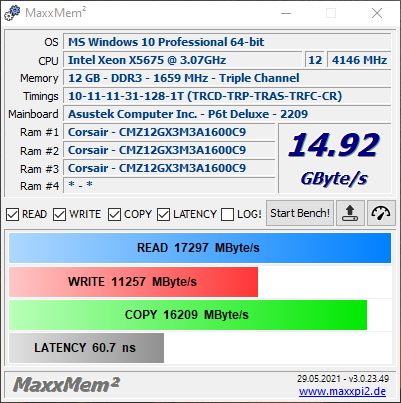Screen dimensions: 401x403
Task: Enable the LOG! checkbox
Action: point(228,214)
